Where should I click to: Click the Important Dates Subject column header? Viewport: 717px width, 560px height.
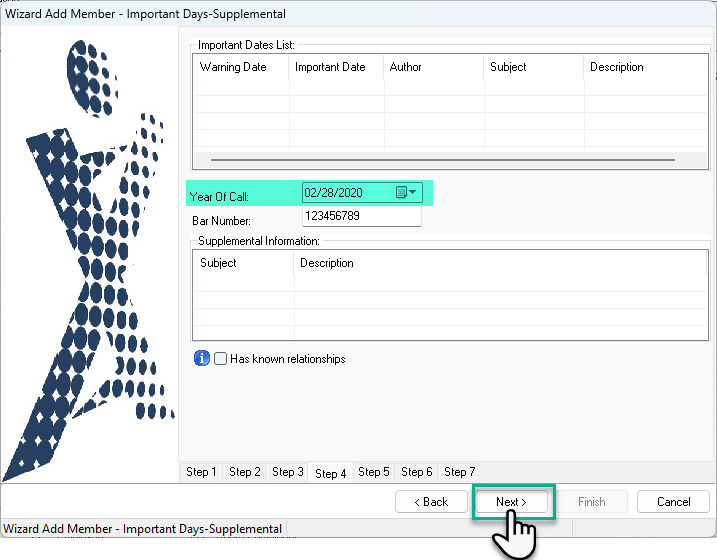click(x=534, y=67)
